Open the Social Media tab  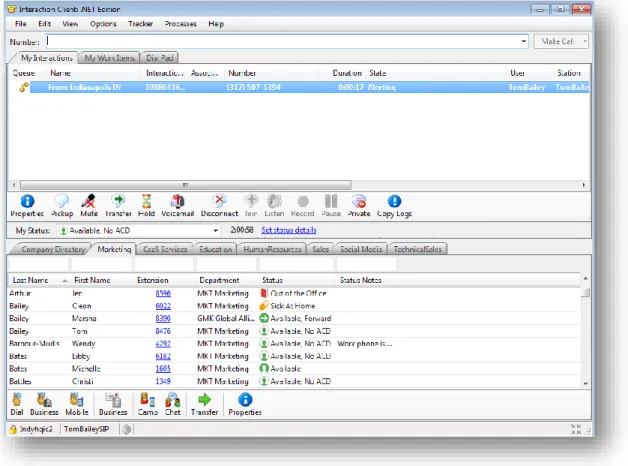(x=361, y=249)
